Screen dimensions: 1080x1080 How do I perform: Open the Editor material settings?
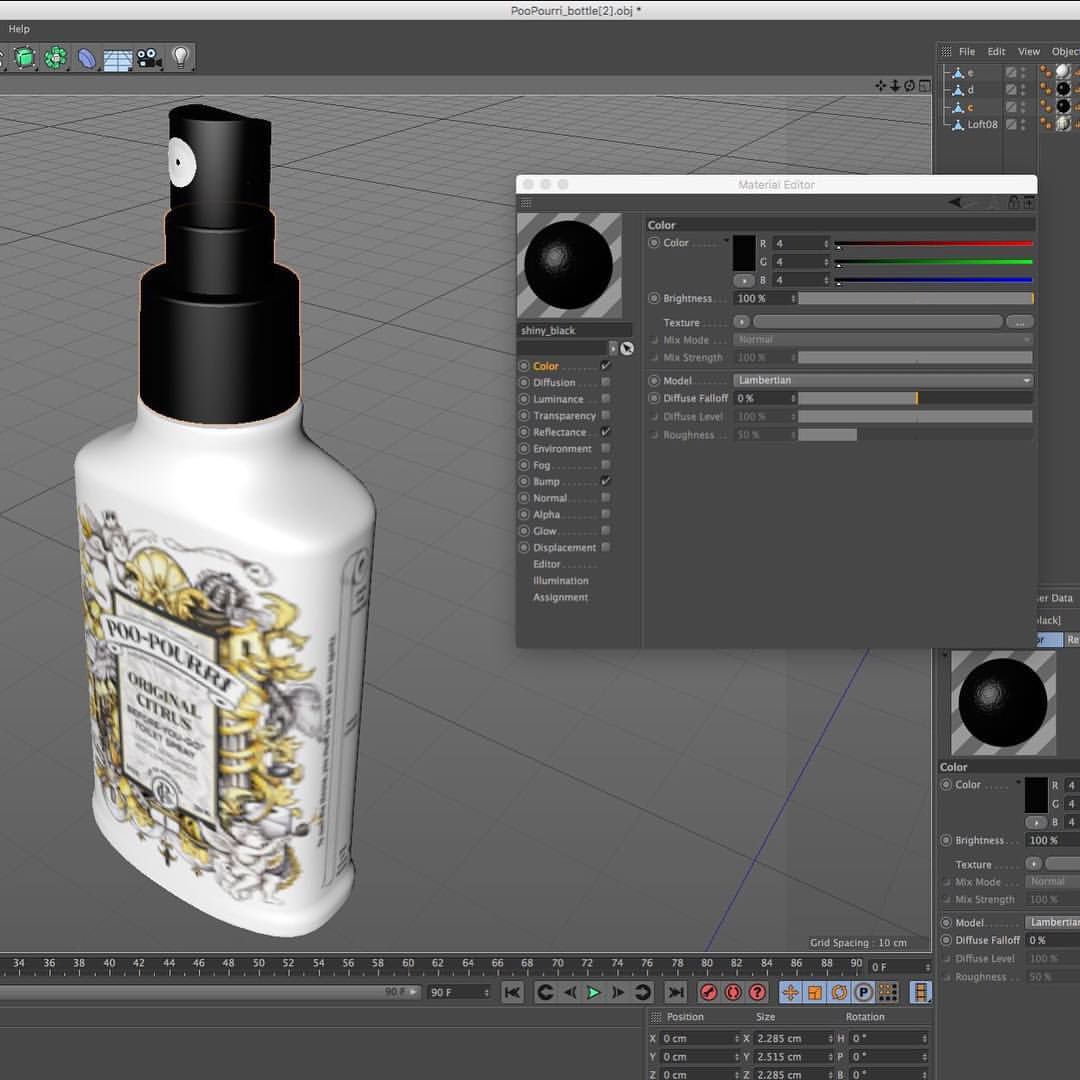pos(547,564)
